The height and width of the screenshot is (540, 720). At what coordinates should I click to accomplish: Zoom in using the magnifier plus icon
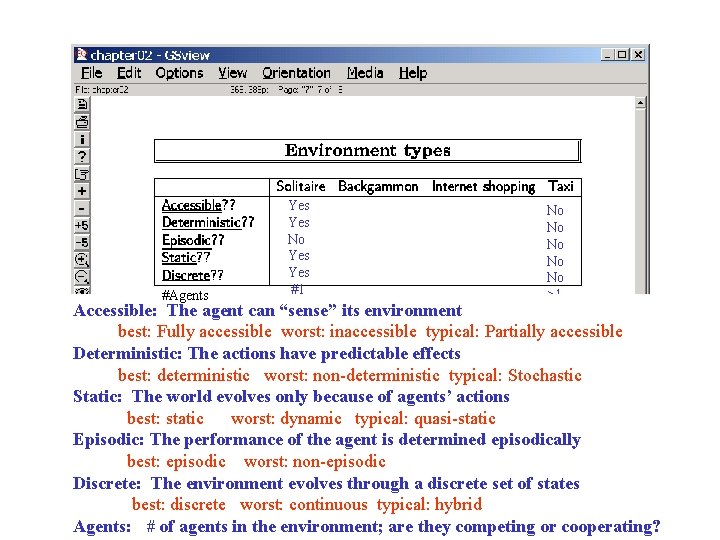click(82, 259)
